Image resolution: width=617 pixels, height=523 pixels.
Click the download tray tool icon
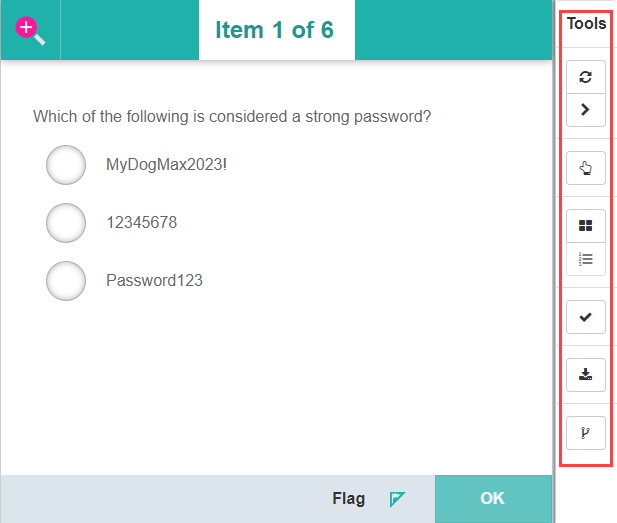(586, 375)
